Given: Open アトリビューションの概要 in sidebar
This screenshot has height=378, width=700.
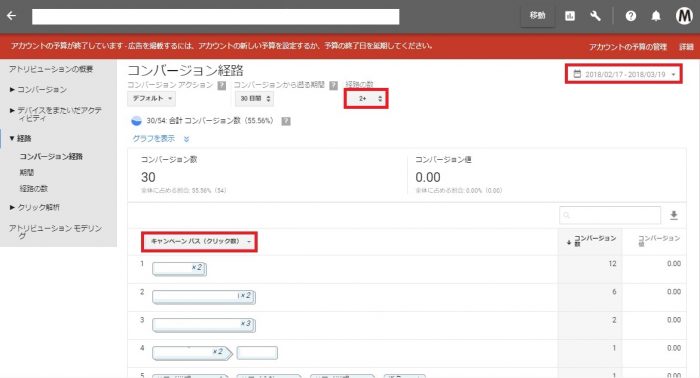Looking at the screenshot, I should (x=51, y=69).
